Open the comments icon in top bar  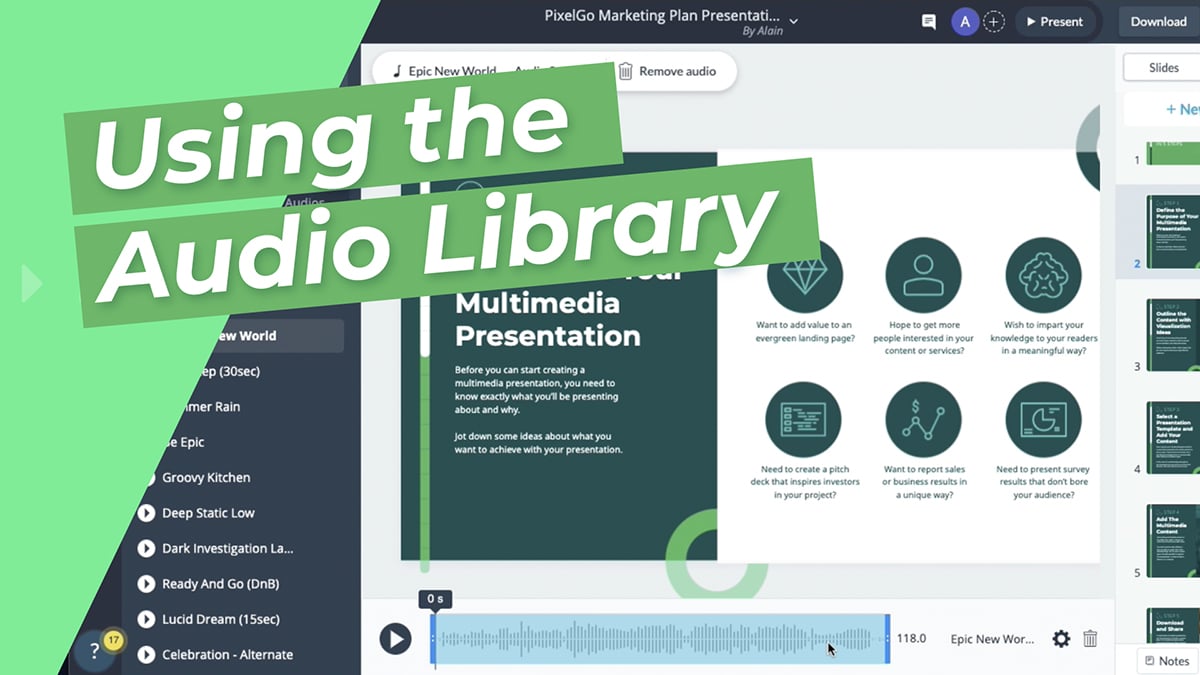(928, 22)
